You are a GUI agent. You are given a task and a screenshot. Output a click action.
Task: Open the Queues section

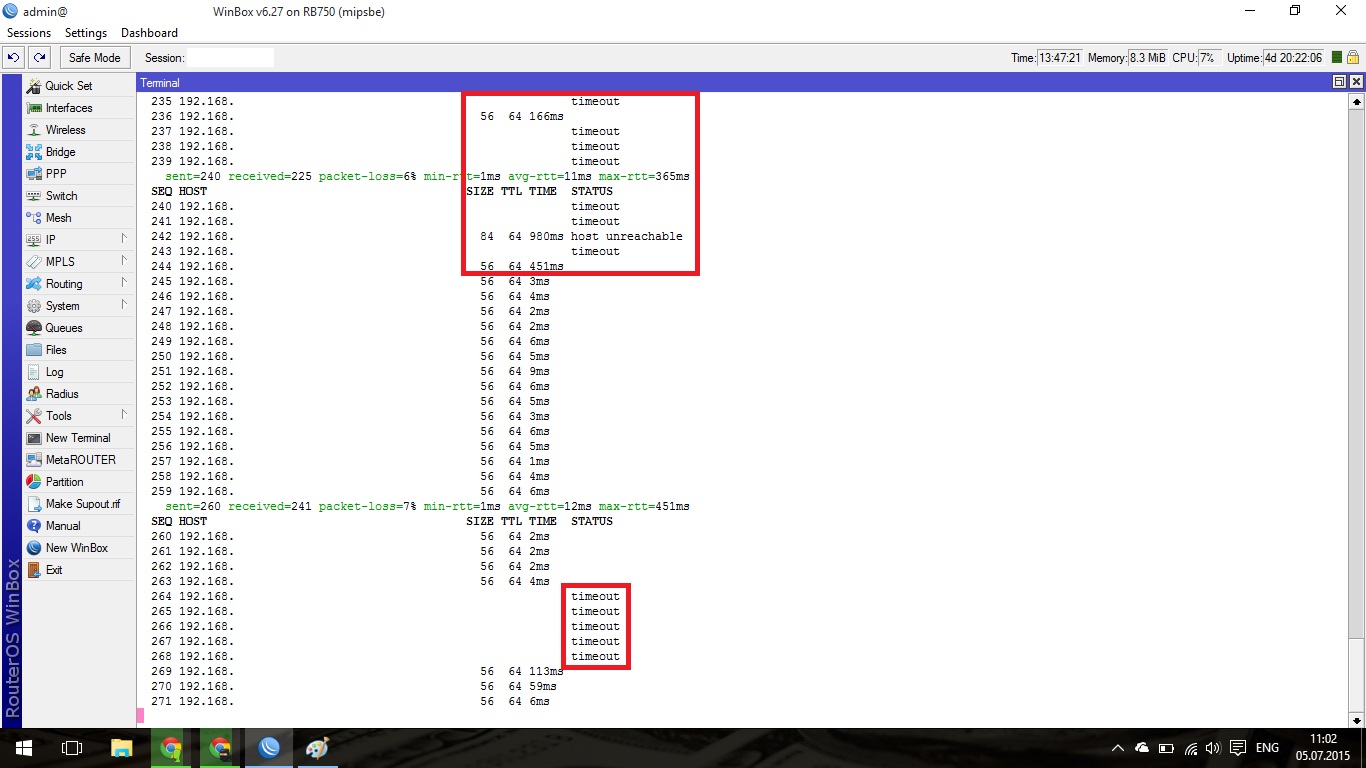pos(63,328)
